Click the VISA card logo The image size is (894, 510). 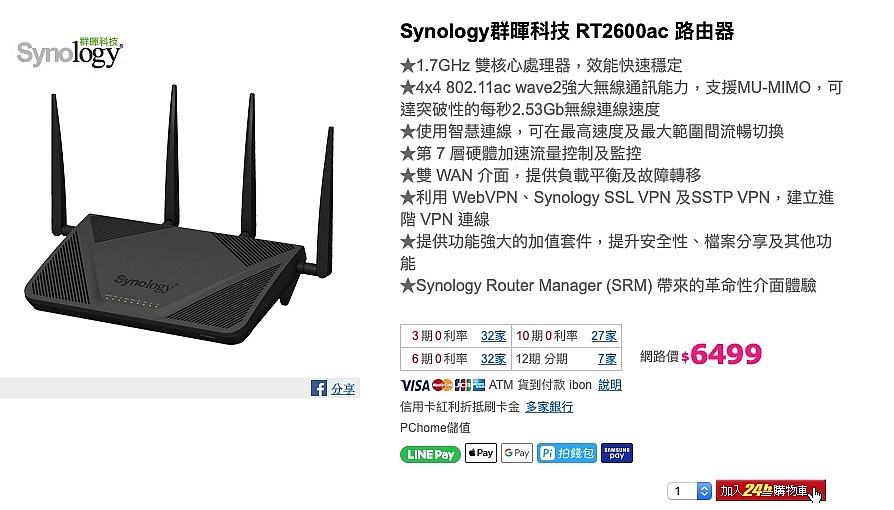[x=414, y=385]
